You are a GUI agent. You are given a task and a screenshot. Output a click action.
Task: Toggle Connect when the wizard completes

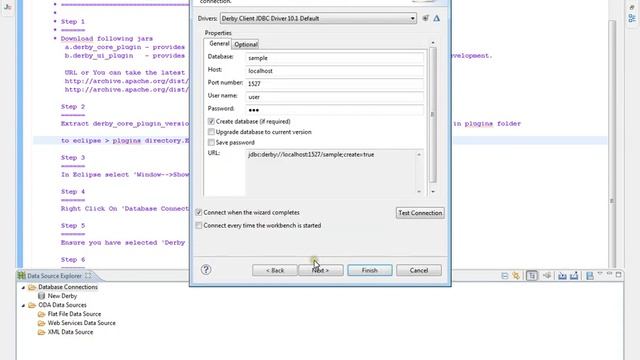[x=199, y=212]
